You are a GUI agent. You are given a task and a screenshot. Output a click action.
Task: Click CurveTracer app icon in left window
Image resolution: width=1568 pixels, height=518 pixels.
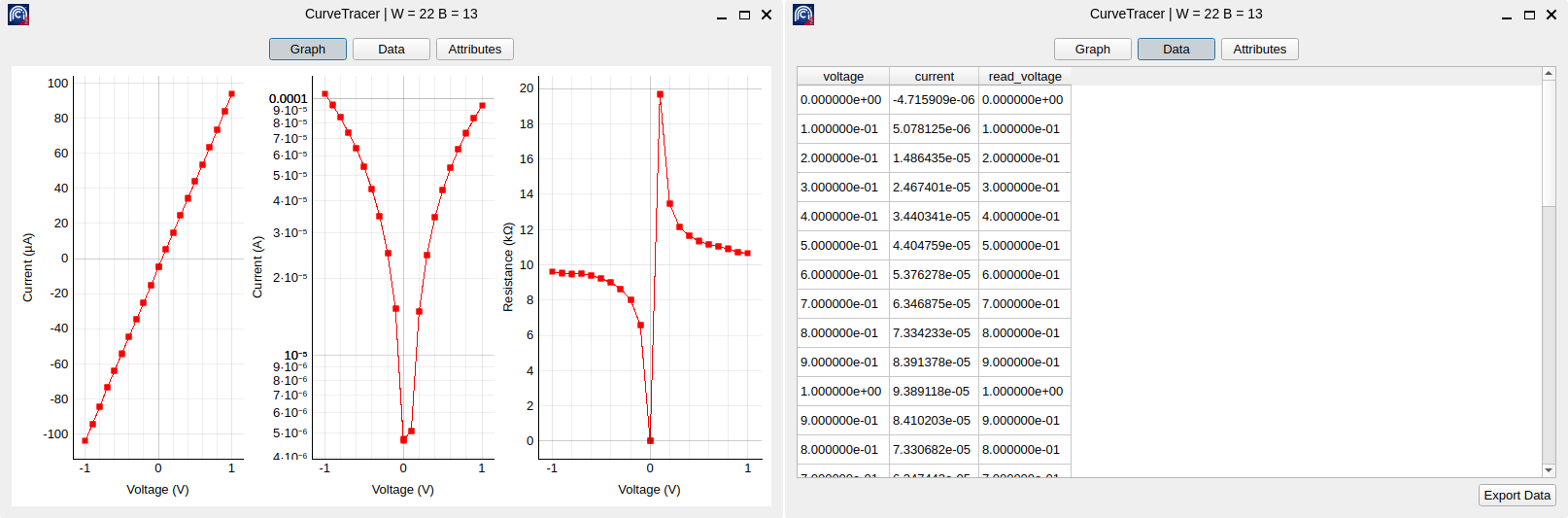coord(18,15)
